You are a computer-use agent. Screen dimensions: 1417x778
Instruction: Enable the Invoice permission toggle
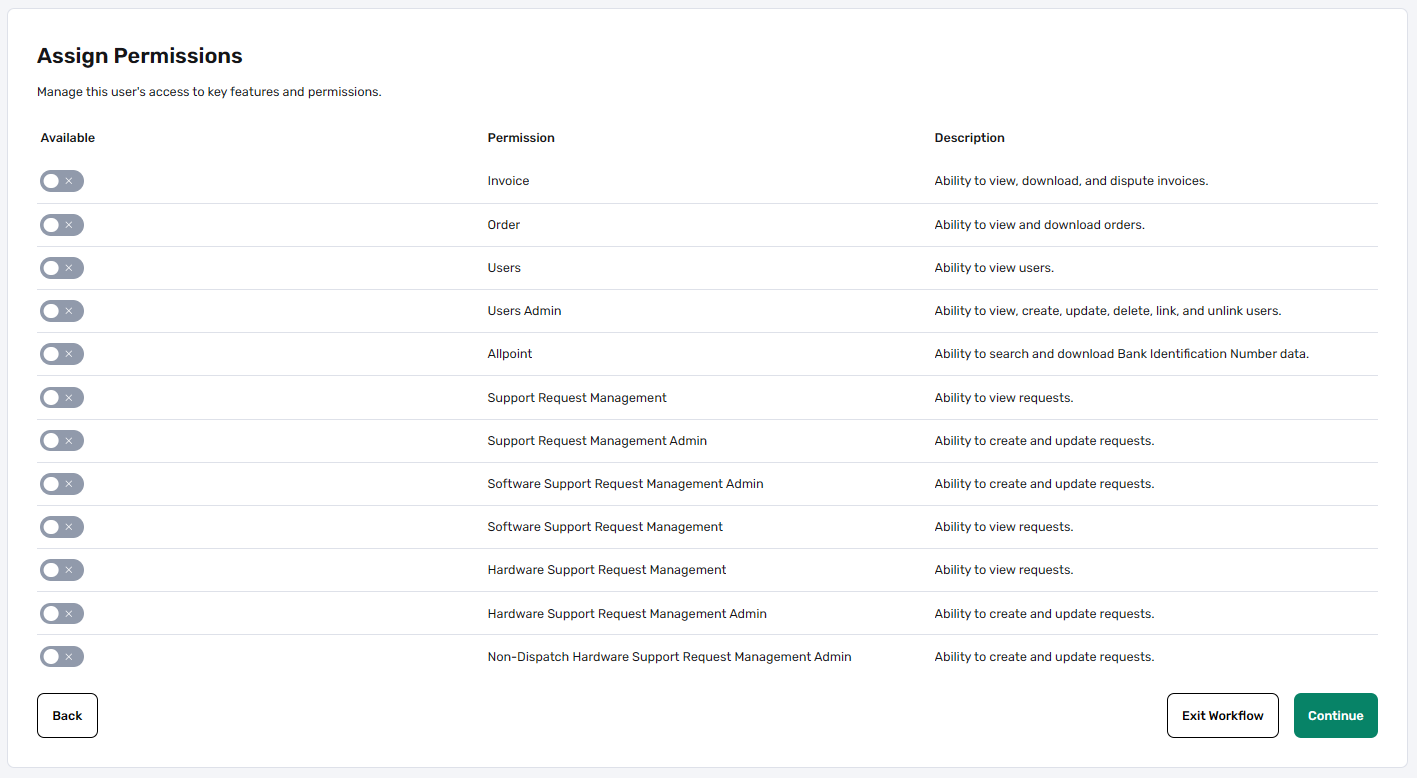coord(62,181)
